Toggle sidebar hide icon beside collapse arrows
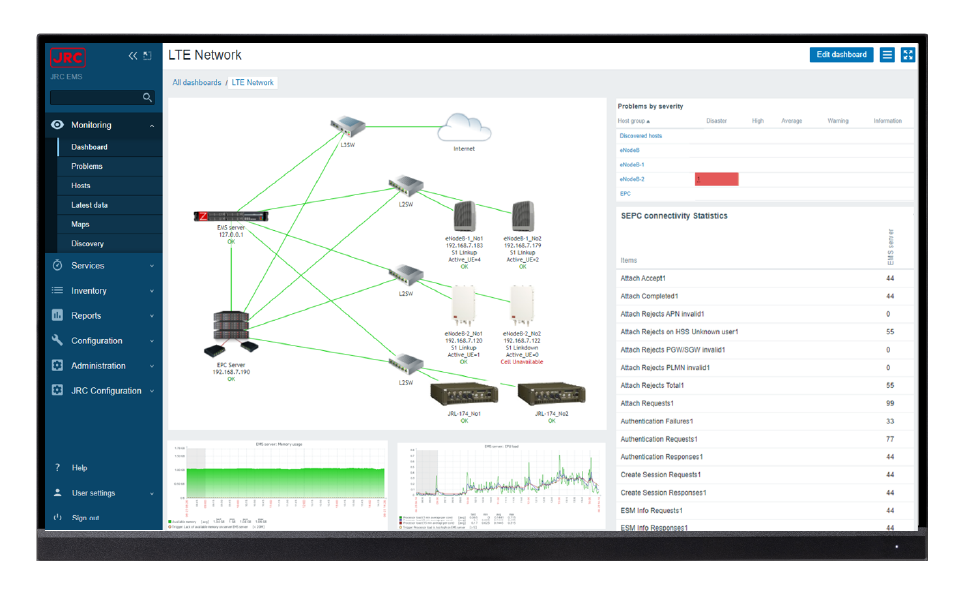Viewport: 965px width, 595px height. coord(147,56)
